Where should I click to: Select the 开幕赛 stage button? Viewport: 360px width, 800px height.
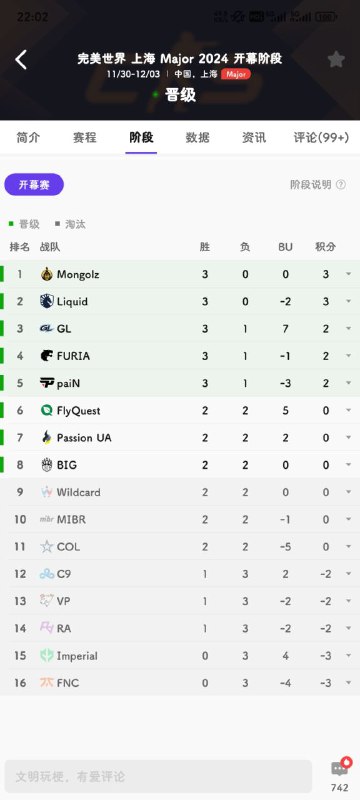point(34,185)
